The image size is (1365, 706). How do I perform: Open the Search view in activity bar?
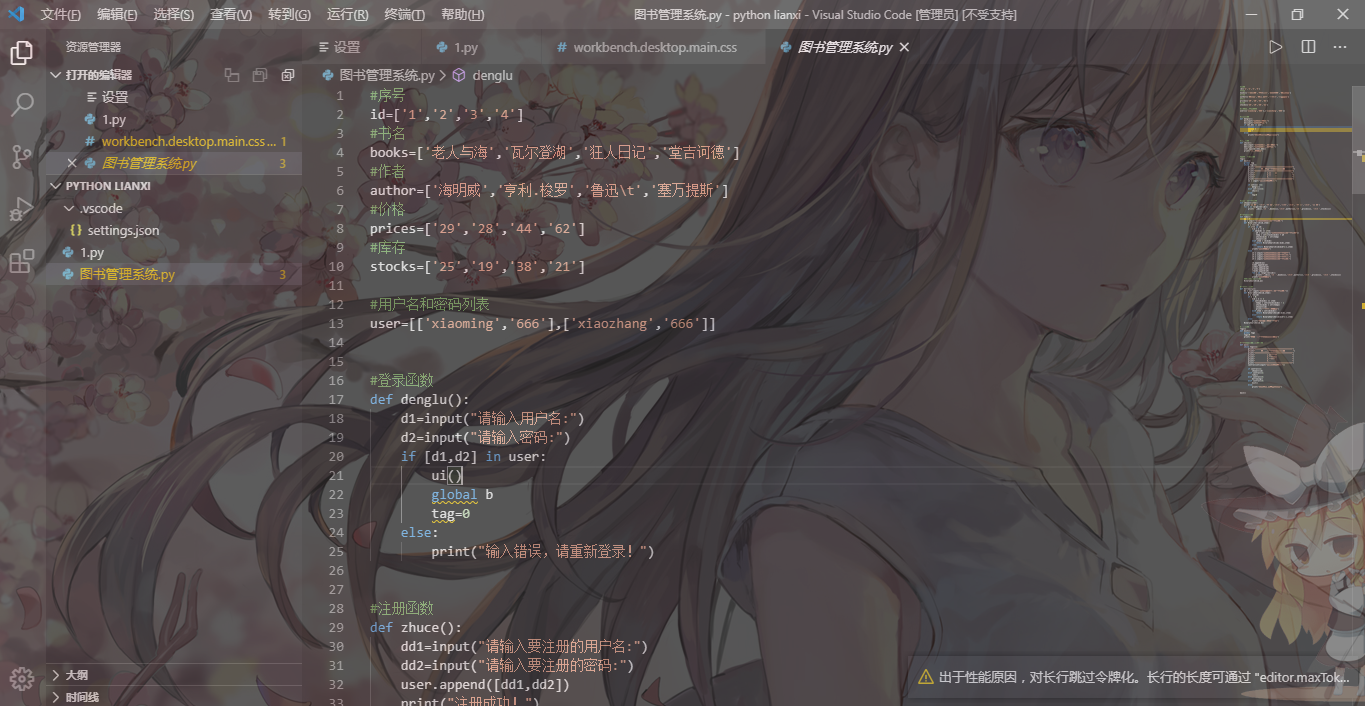[x=21, y=104]
